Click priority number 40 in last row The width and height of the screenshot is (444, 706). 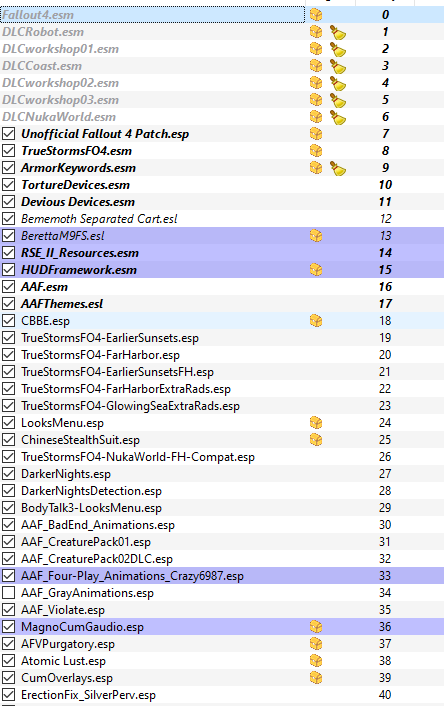point(385,695)
